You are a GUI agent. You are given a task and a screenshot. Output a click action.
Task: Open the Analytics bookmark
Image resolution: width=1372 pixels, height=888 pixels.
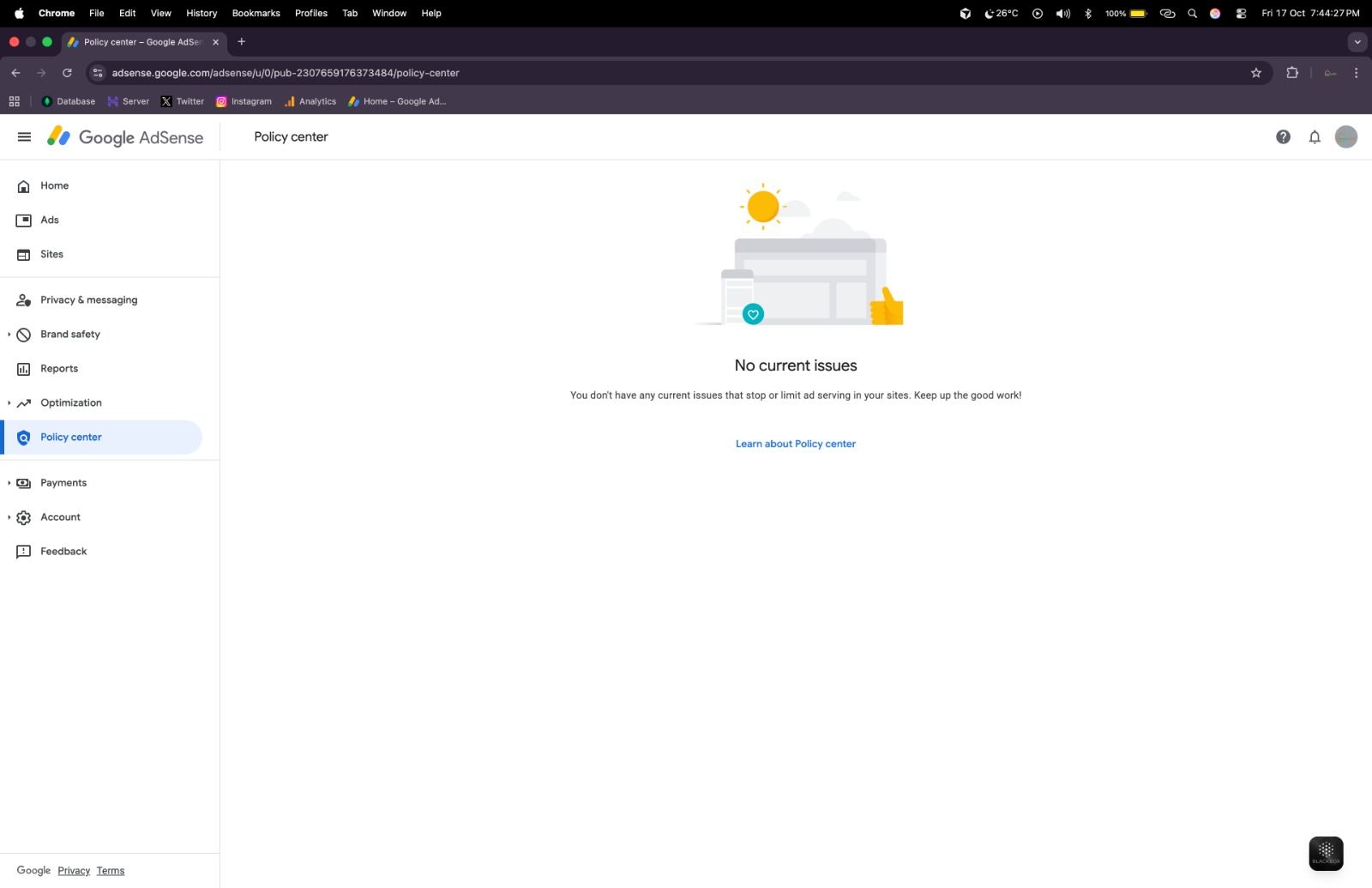pos(310,101)
